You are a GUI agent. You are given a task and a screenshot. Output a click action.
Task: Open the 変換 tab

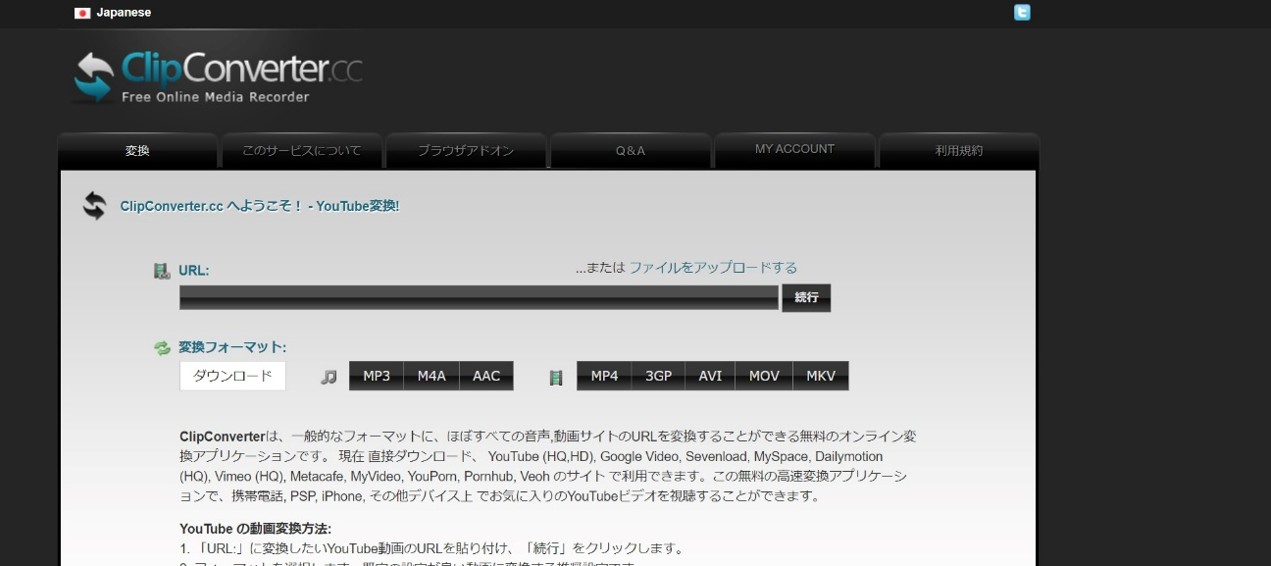(x=138, y=151)
